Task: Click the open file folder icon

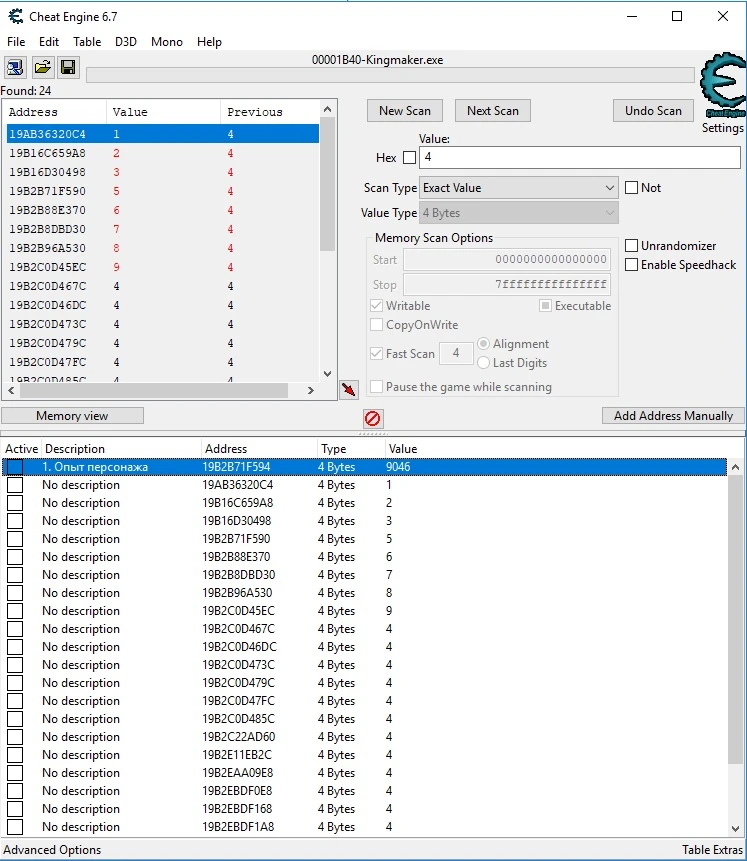Action: (x=42, y=67)
